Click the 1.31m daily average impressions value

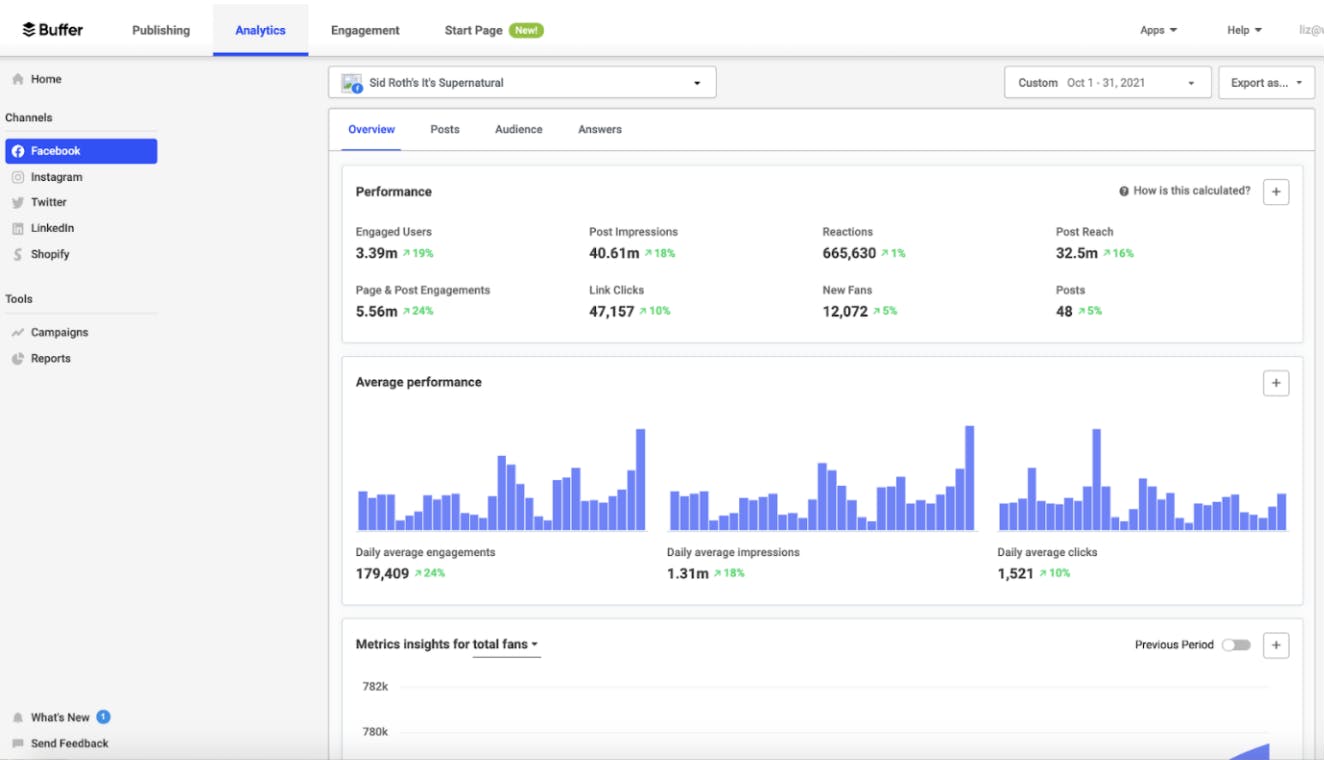(688, 573)
